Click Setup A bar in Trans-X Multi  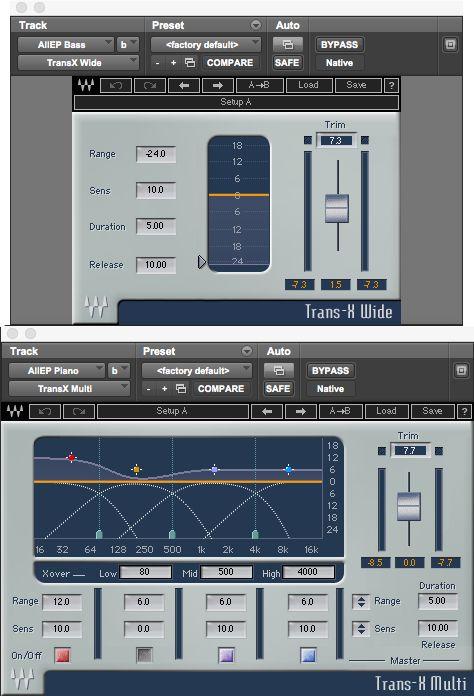pyautogui.click(x=173, y=411)
